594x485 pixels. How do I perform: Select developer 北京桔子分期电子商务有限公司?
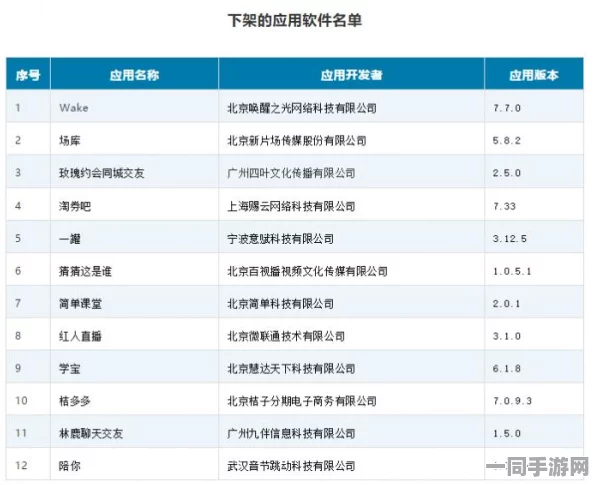[x=302, y=401]
